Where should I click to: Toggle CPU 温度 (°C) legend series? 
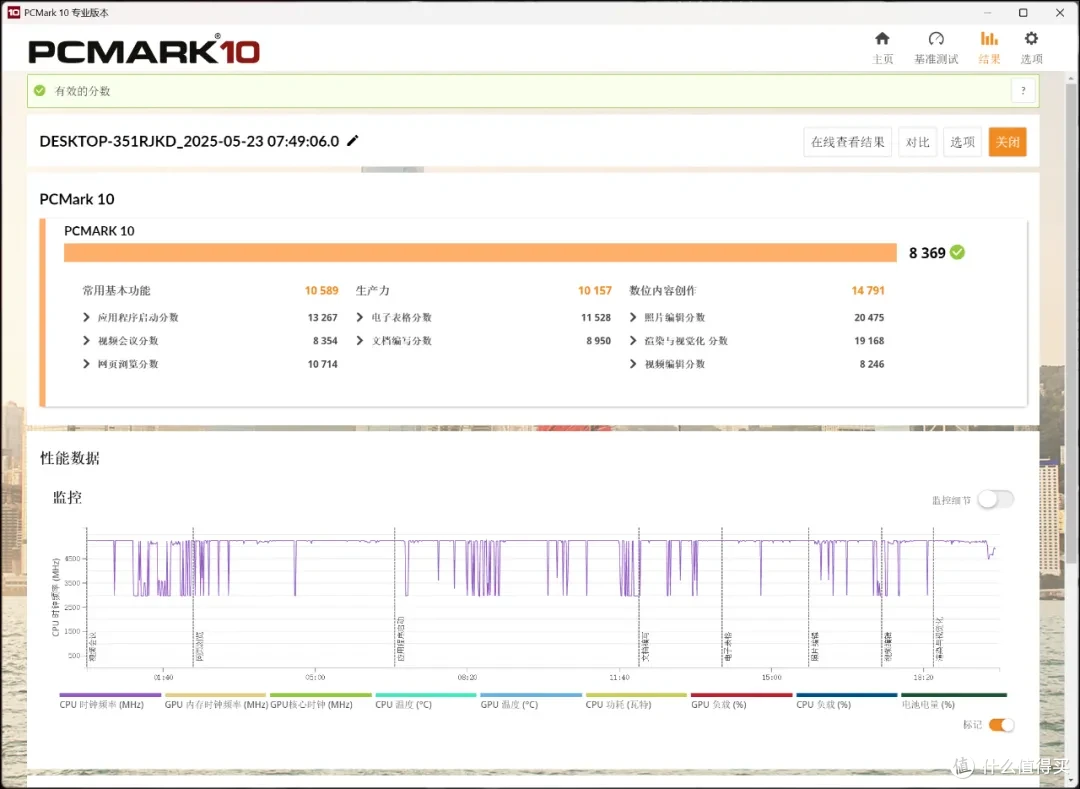[426, 701]
